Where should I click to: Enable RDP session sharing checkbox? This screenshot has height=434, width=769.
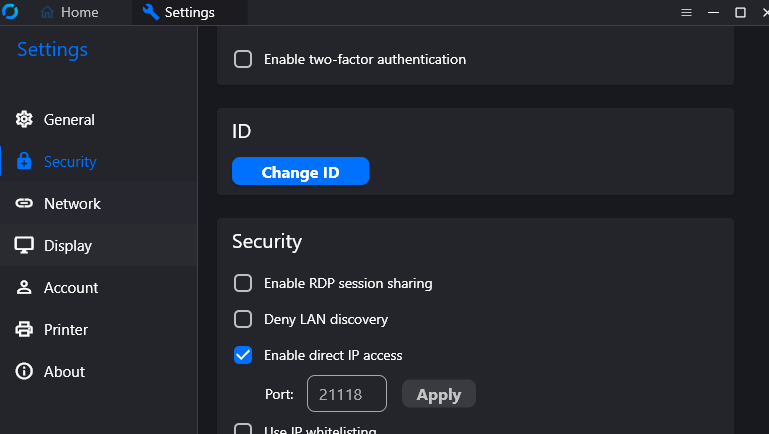click(x=243, y=283)
